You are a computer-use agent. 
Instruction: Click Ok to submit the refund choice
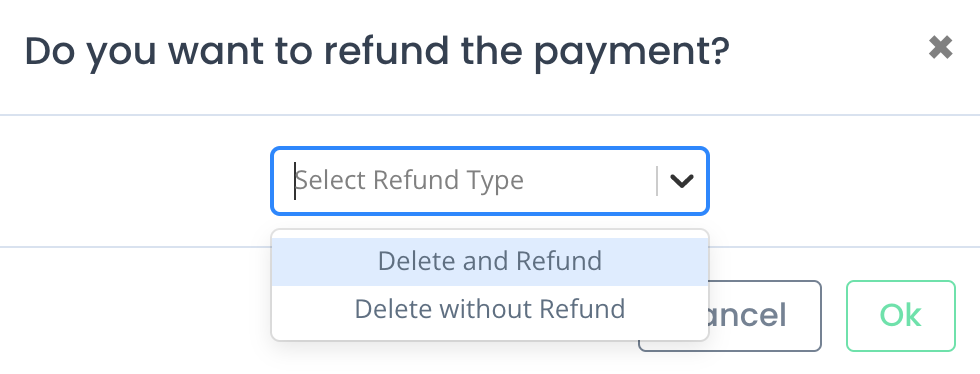click(901, 316)
